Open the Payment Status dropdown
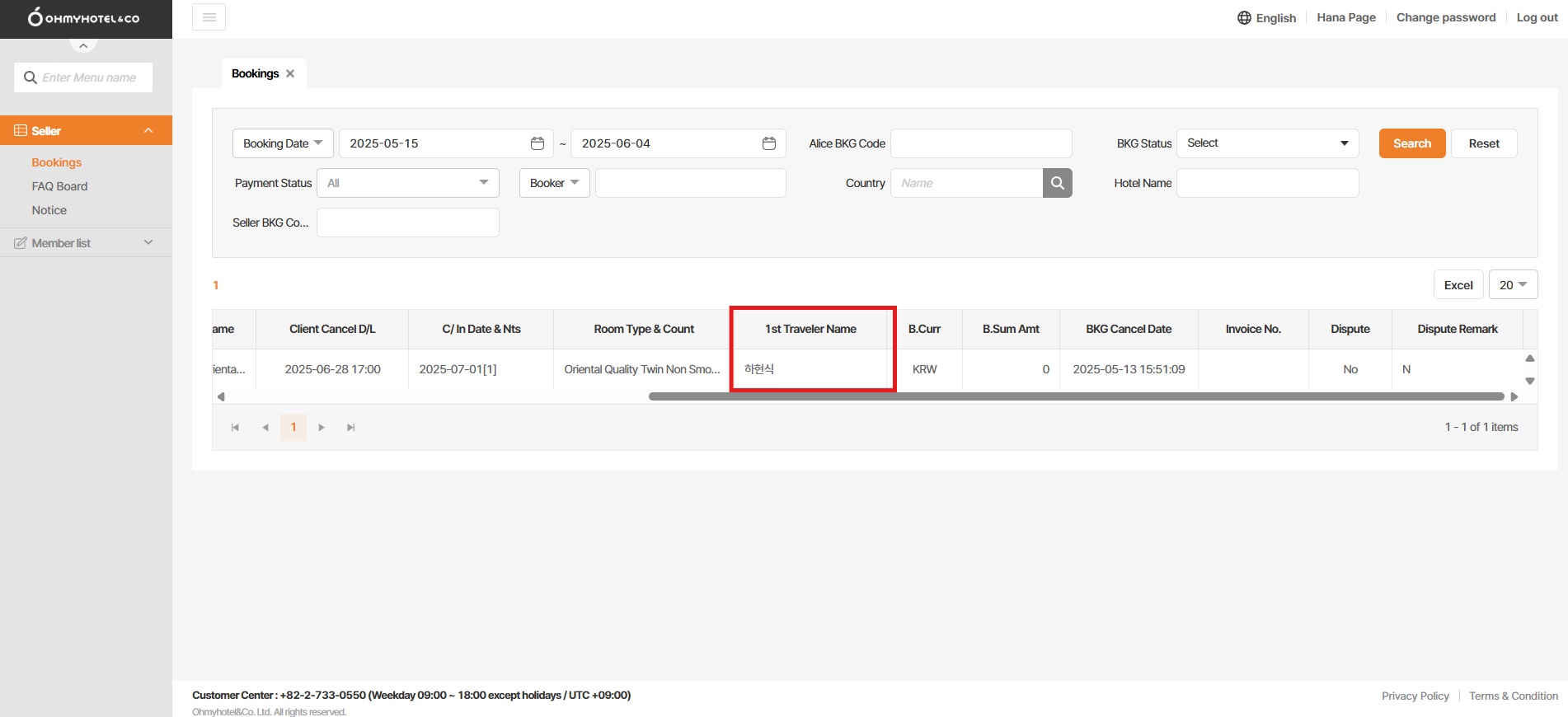The width and height of the screenshot is (1568, 717). (x=408, y=183)
